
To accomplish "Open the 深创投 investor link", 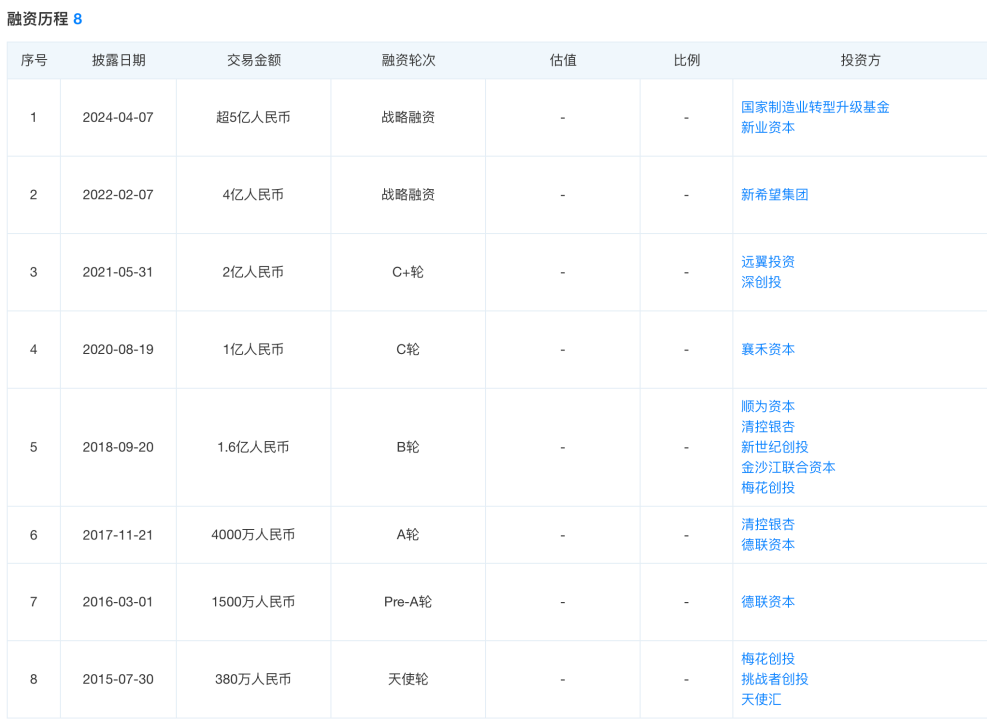I will click(761, 282).
